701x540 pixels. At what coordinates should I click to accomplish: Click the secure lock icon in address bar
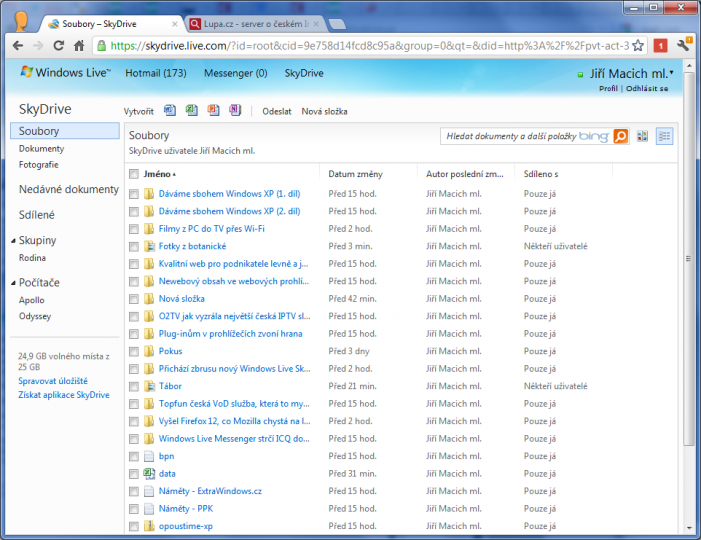[x=101, y=46]
